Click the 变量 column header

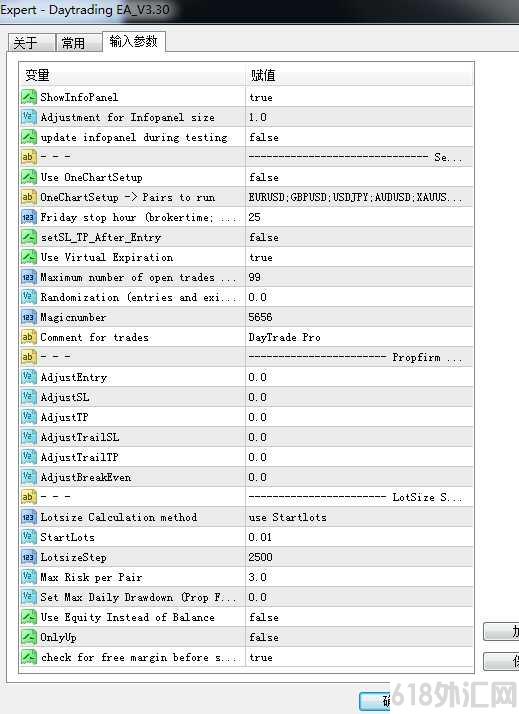[x=132, y=75]
